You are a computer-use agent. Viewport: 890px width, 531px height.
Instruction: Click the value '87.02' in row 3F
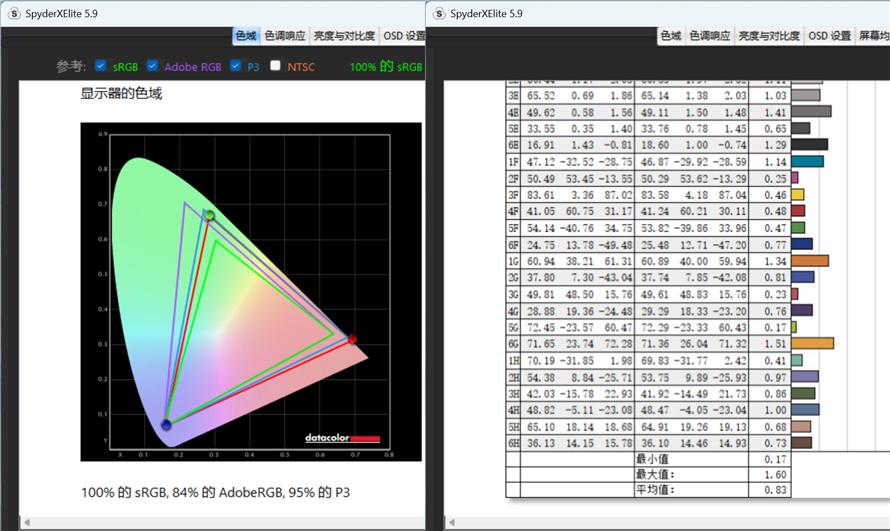(x=618, y=195)
